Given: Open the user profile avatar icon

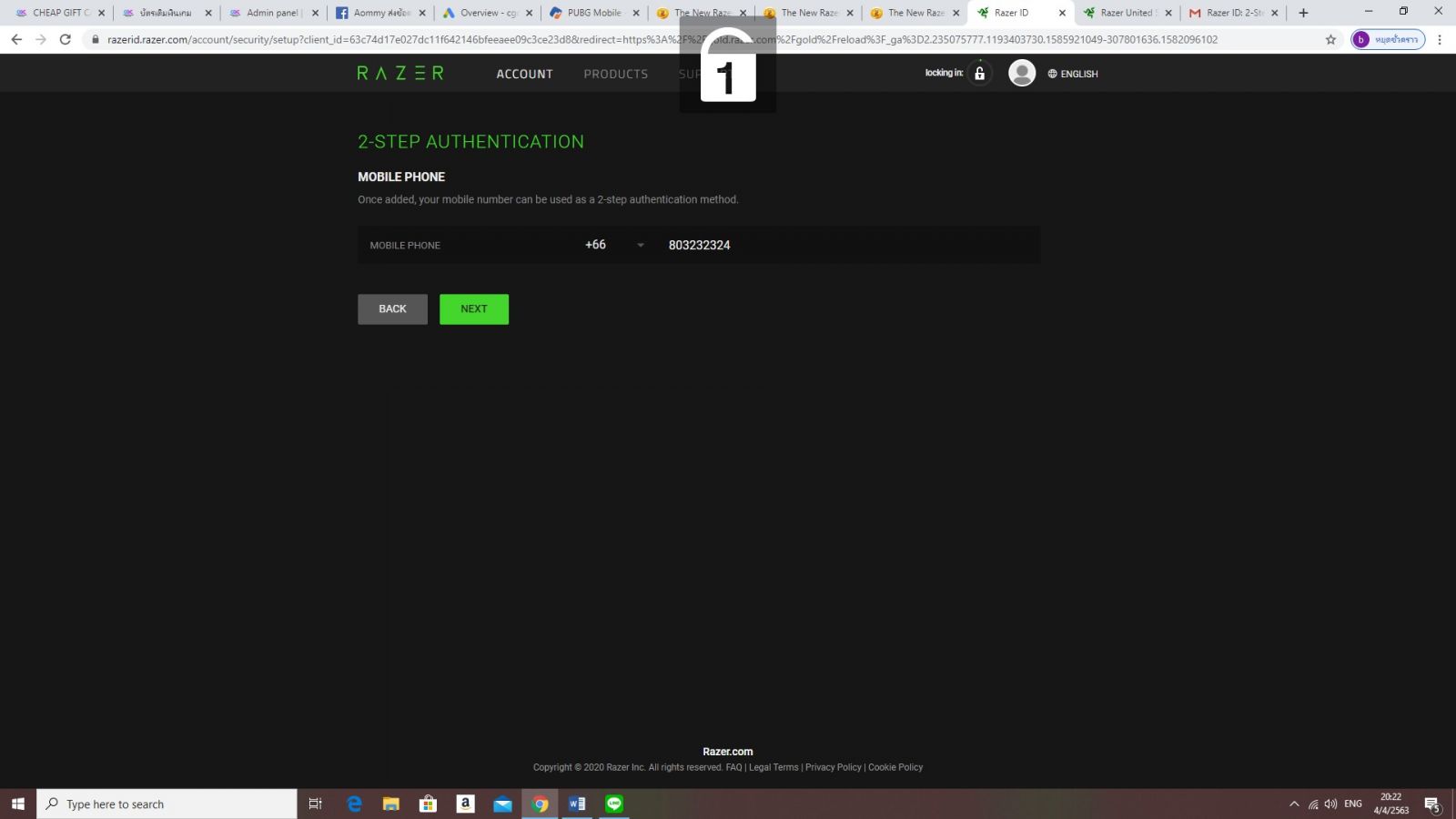Looking at the screenshot, I should [x=1022, y=73].
